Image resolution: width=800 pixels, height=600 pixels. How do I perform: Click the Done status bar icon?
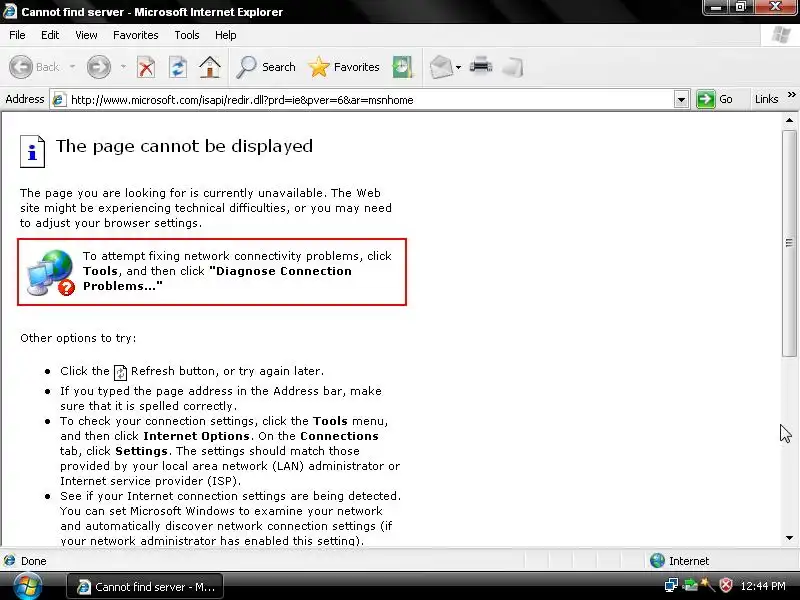pyautogui.click(x=9, y=561)
